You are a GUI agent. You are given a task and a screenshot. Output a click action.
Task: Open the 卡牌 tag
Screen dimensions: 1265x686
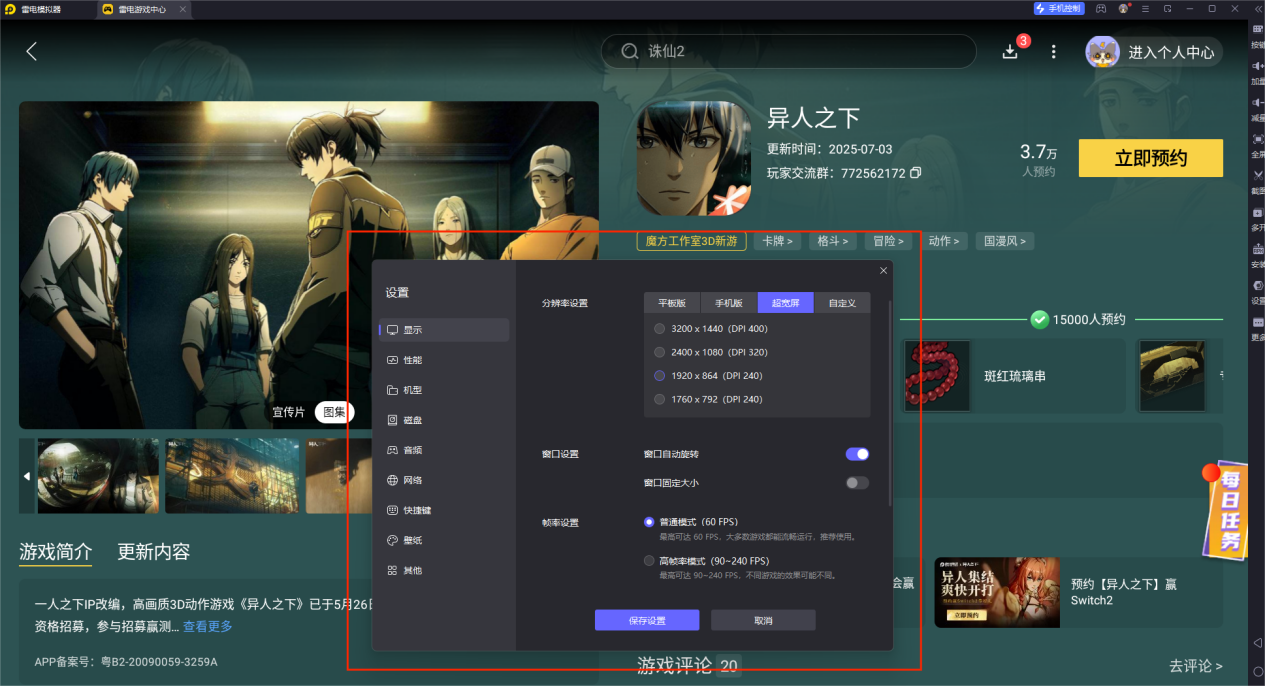tap(778, 241)
